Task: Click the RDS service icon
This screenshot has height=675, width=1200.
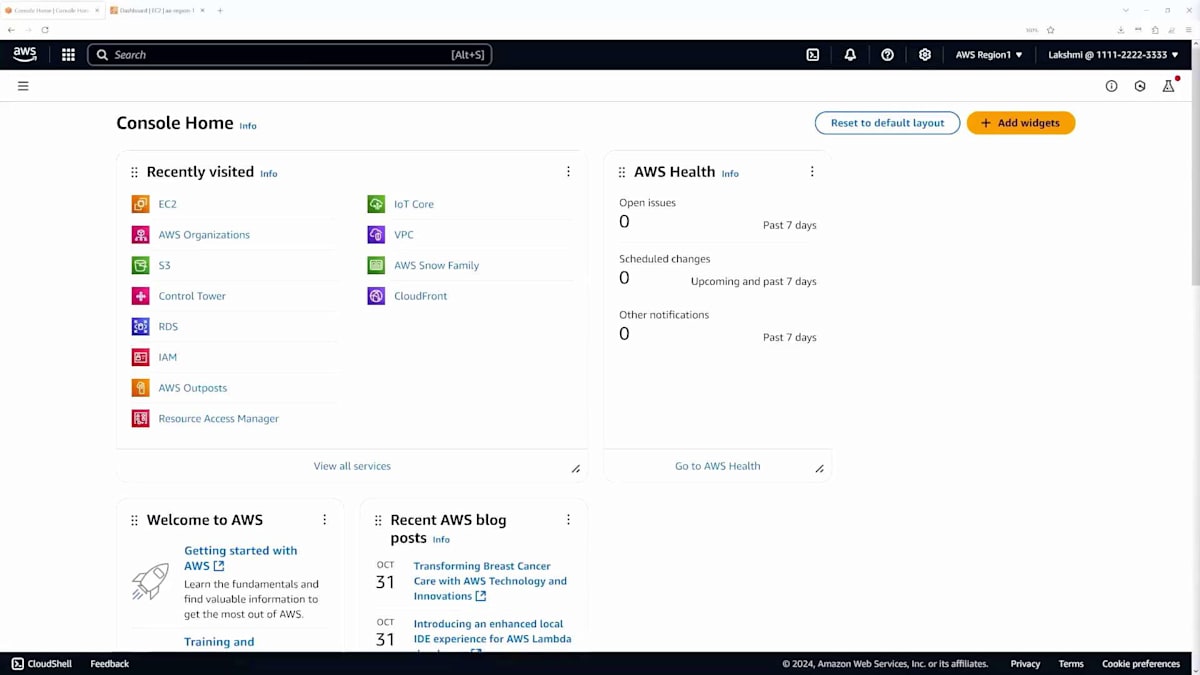Action: click(140, 327)
